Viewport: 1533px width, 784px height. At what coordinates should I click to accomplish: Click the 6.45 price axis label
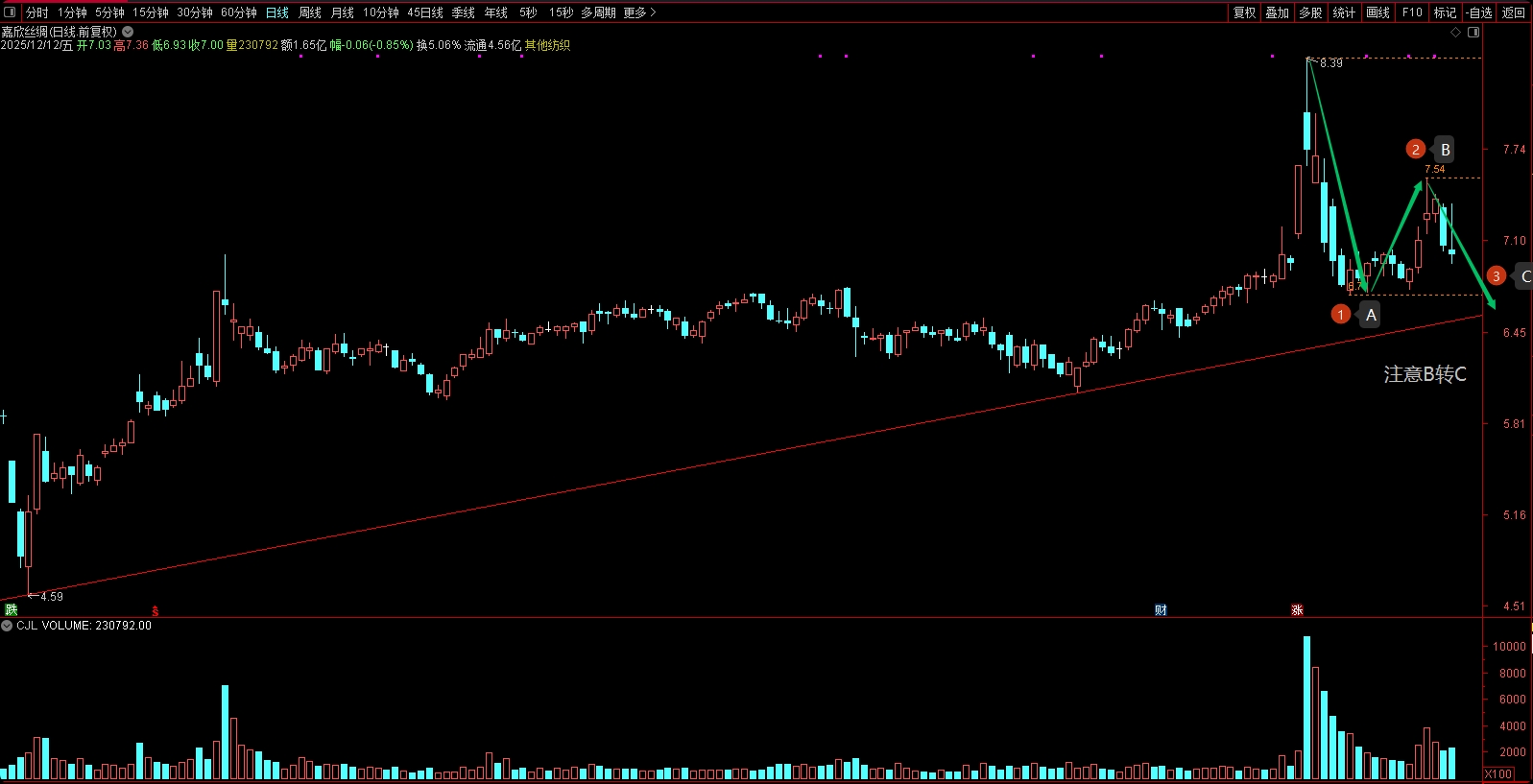point(1514,333)
